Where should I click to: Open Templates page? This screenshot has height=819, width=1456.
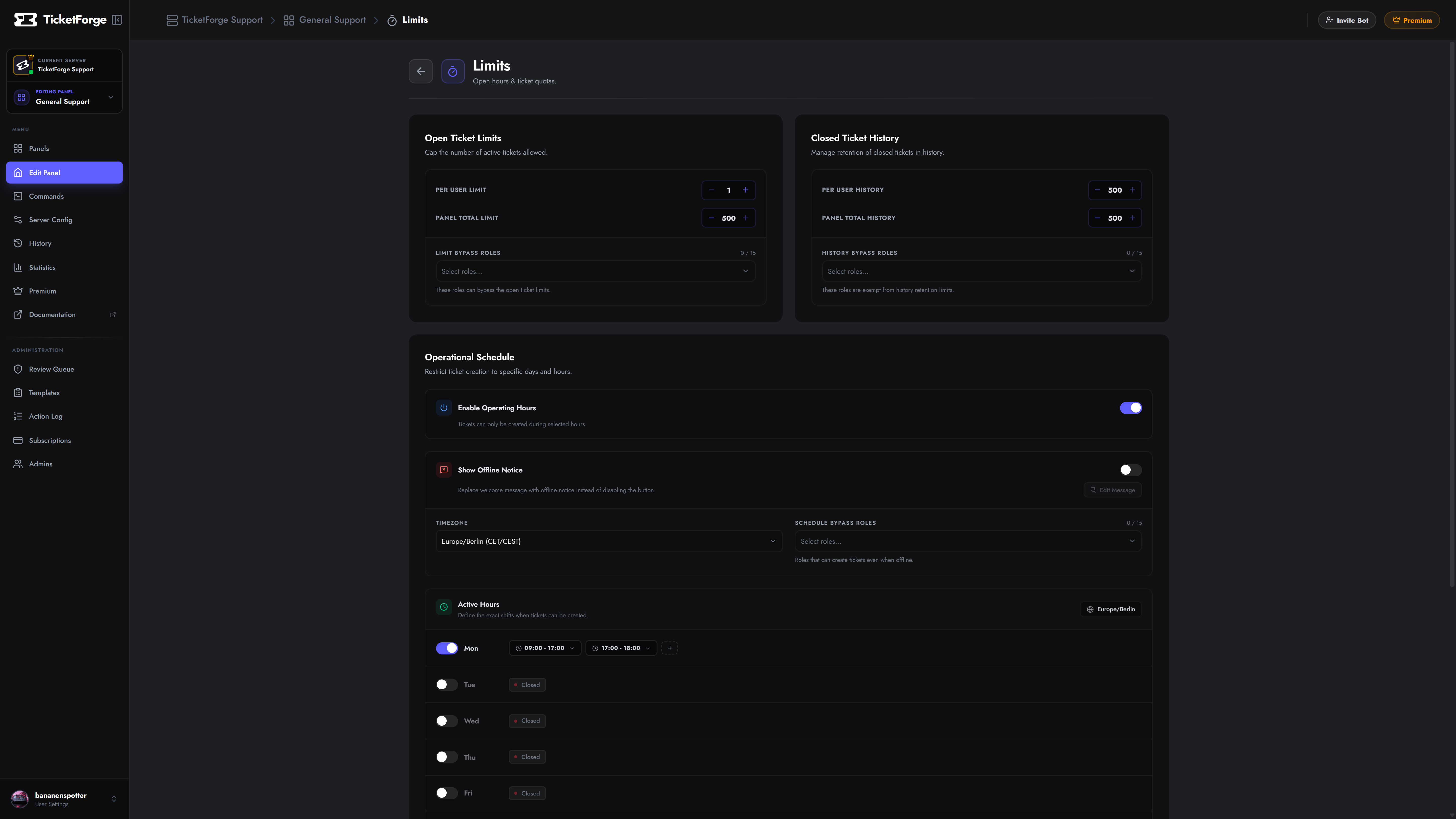point(64,393)
